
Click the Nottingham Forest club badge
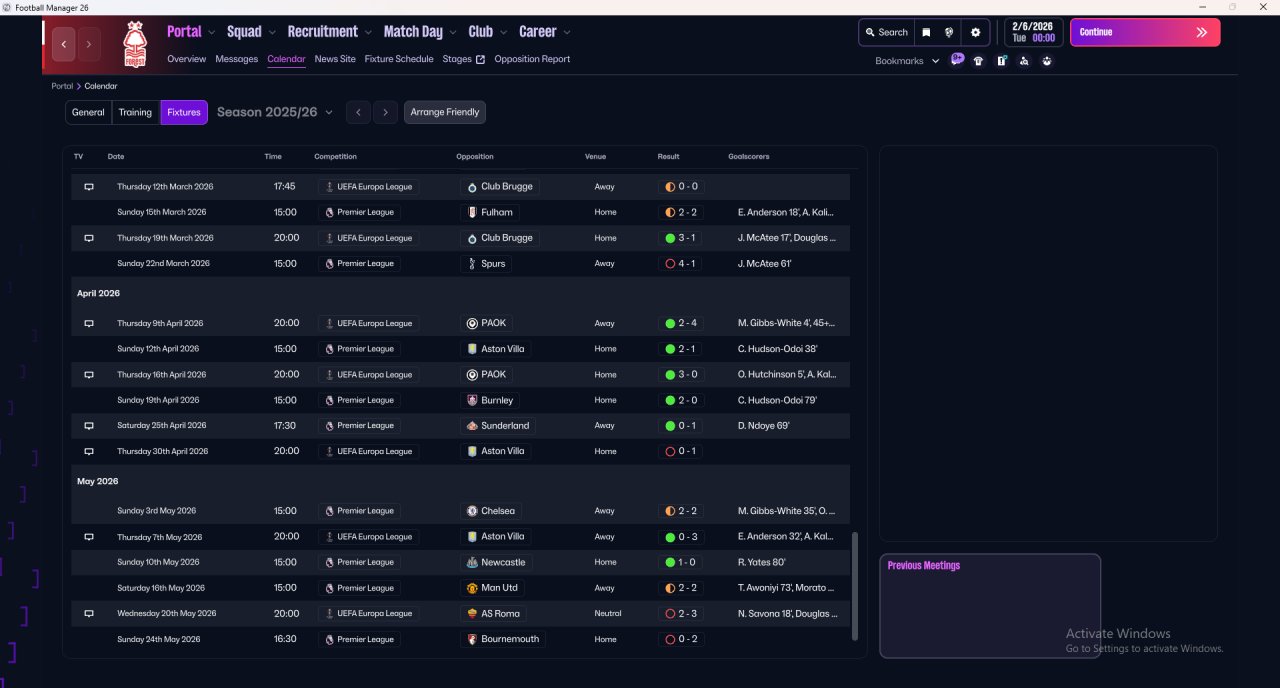tap(134, 45)
